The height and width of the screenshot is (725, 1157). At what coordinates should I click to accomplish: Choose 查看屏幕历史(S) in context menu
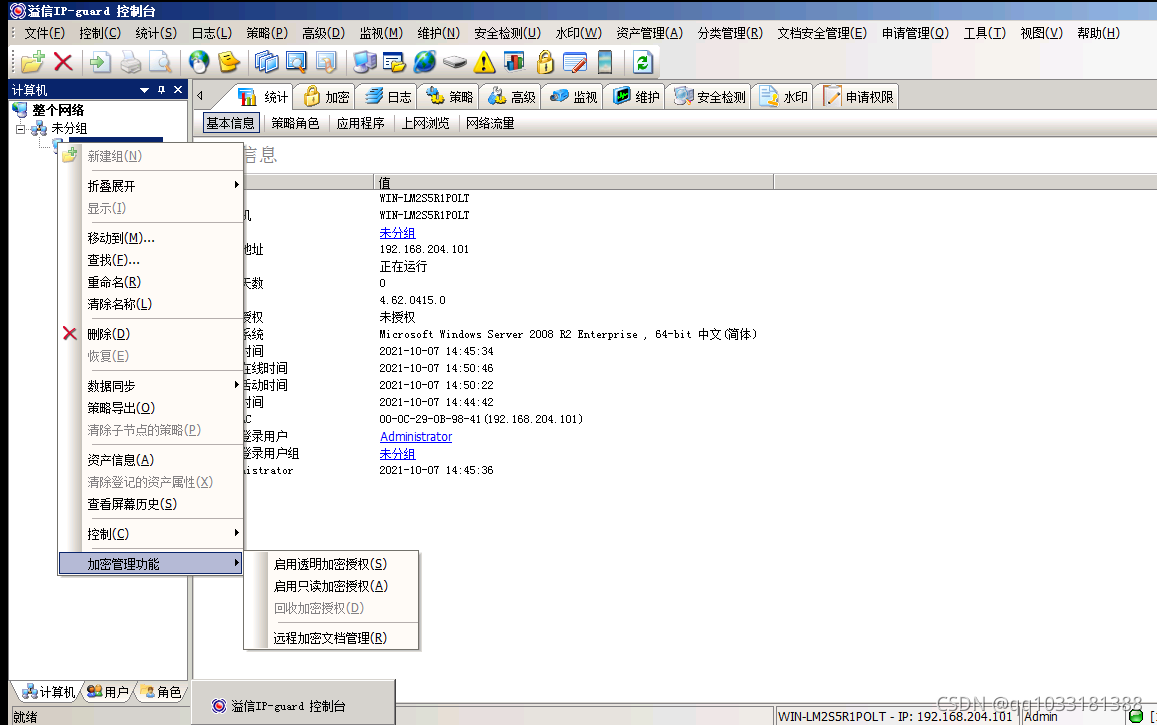tap(150, 504)
